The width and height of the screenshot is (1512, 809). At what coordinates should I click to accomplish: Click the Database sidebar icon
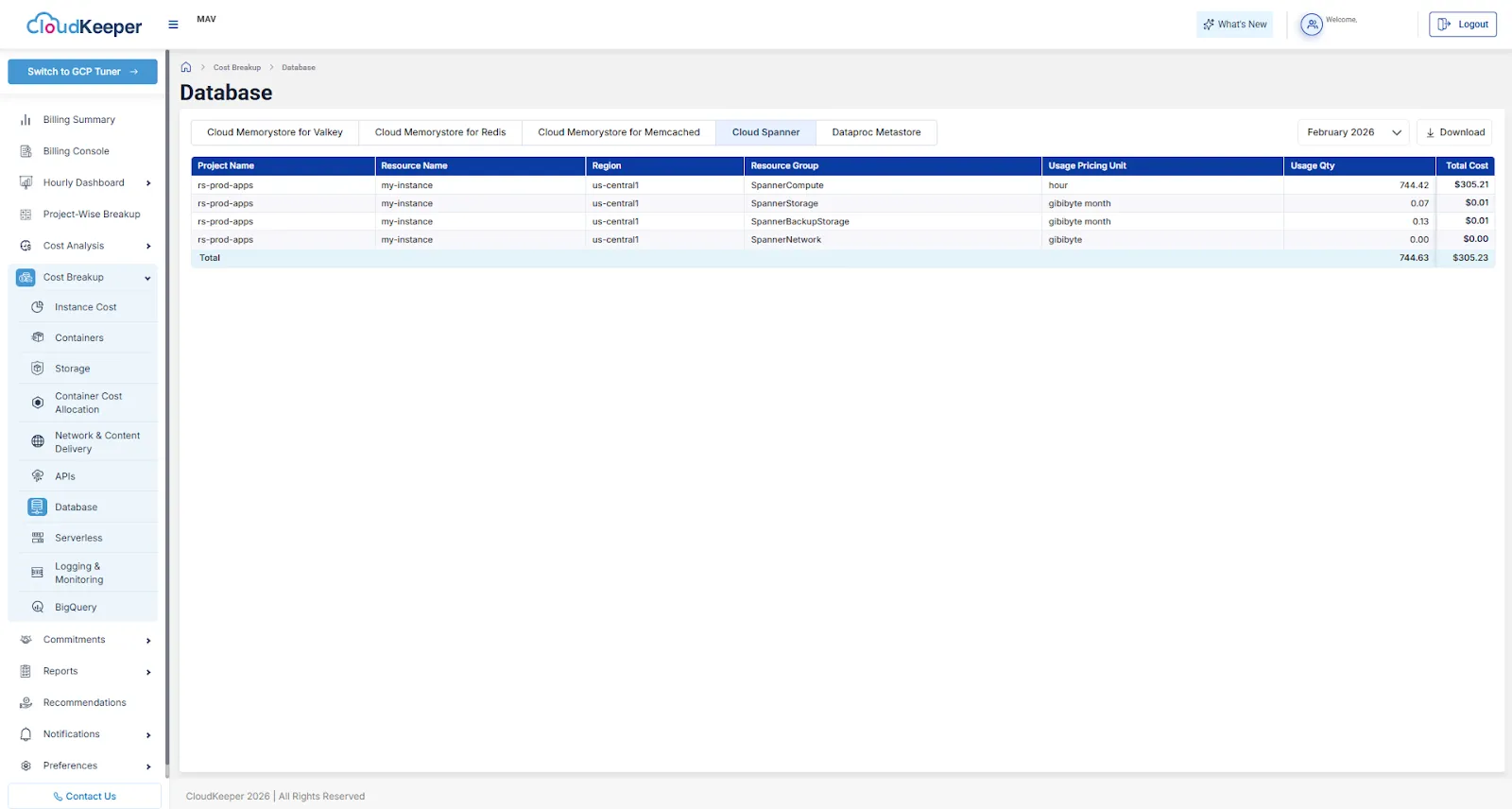37,508
